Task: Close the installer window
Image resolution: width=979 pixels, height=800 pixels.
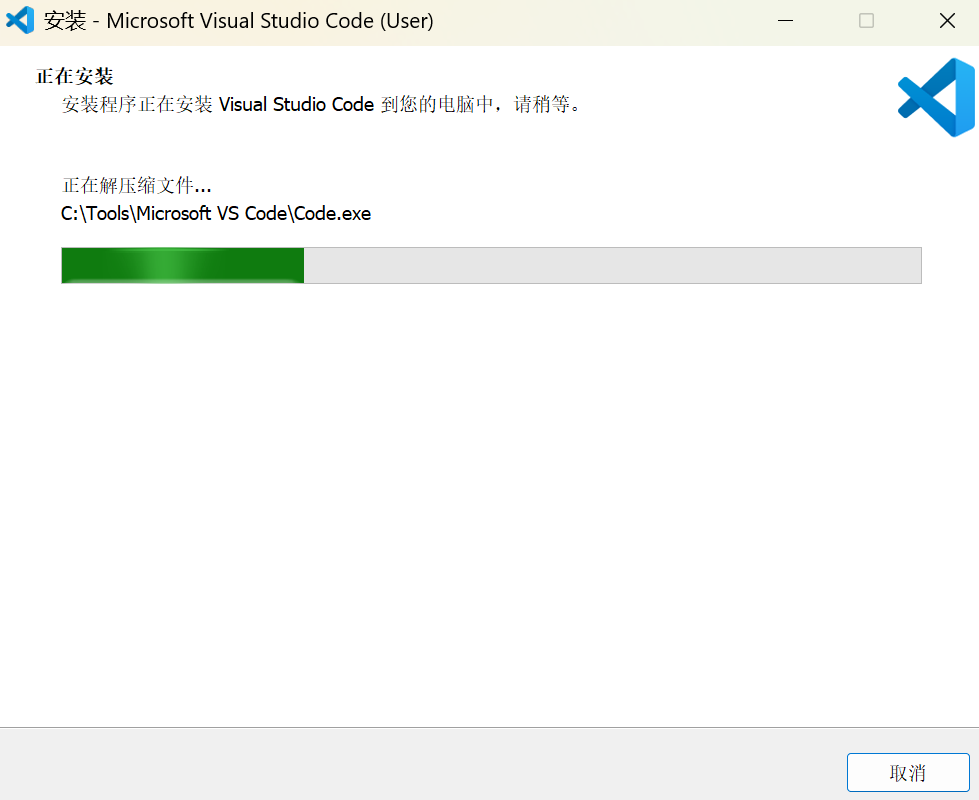Action: [947, 21]
